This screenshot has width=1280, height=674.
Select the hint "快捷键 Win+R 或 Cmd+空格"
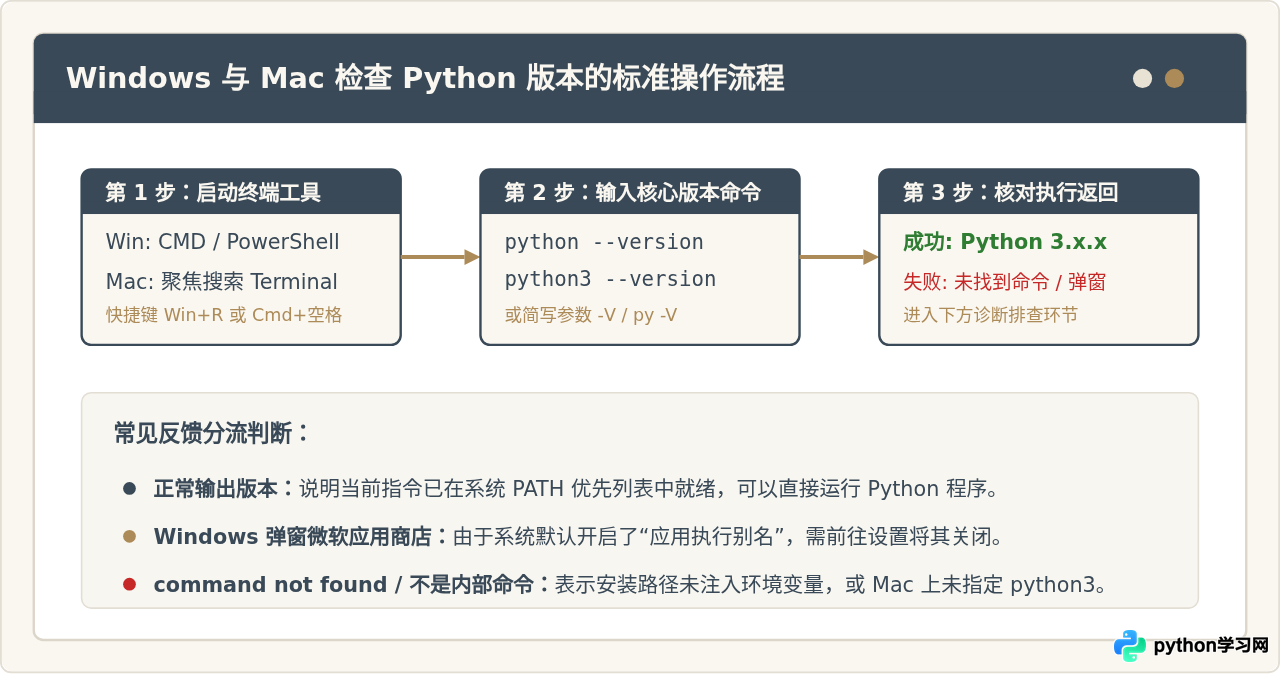pos(224,315)
